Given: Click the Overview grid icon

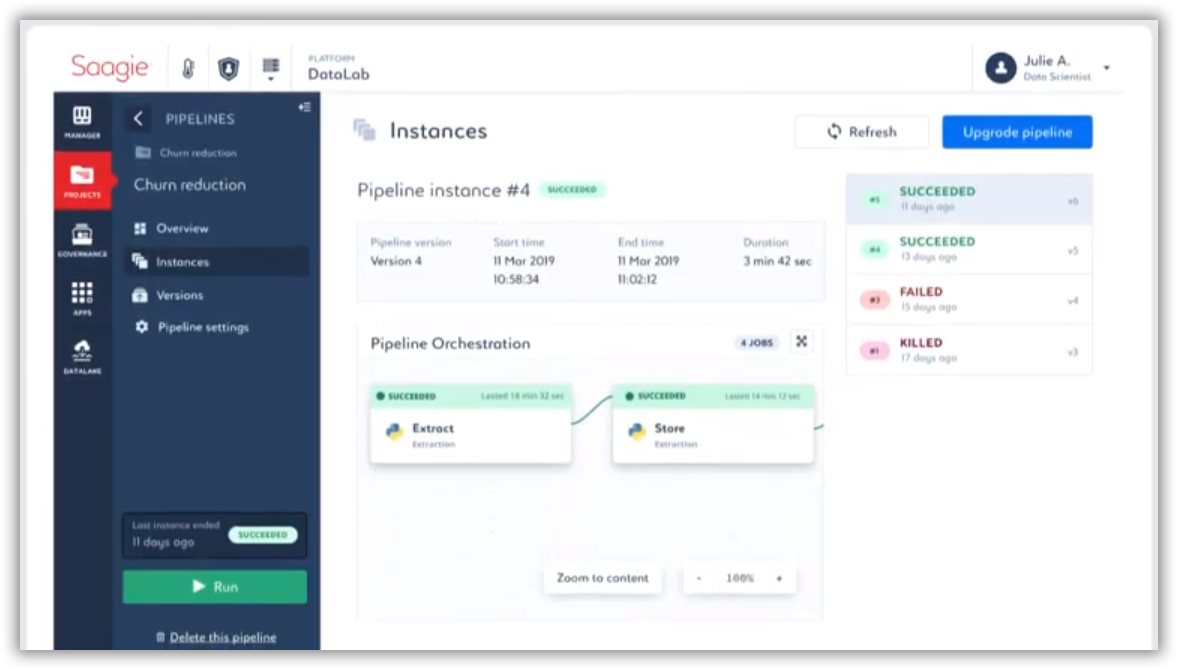Looking at the screenshot, I should click(140, 228).
